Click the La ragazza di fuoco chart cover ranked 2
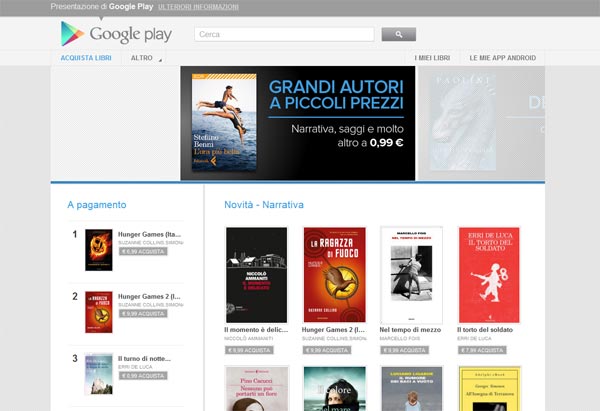Screen dimensions: 600x411 [x=99, y=312]
